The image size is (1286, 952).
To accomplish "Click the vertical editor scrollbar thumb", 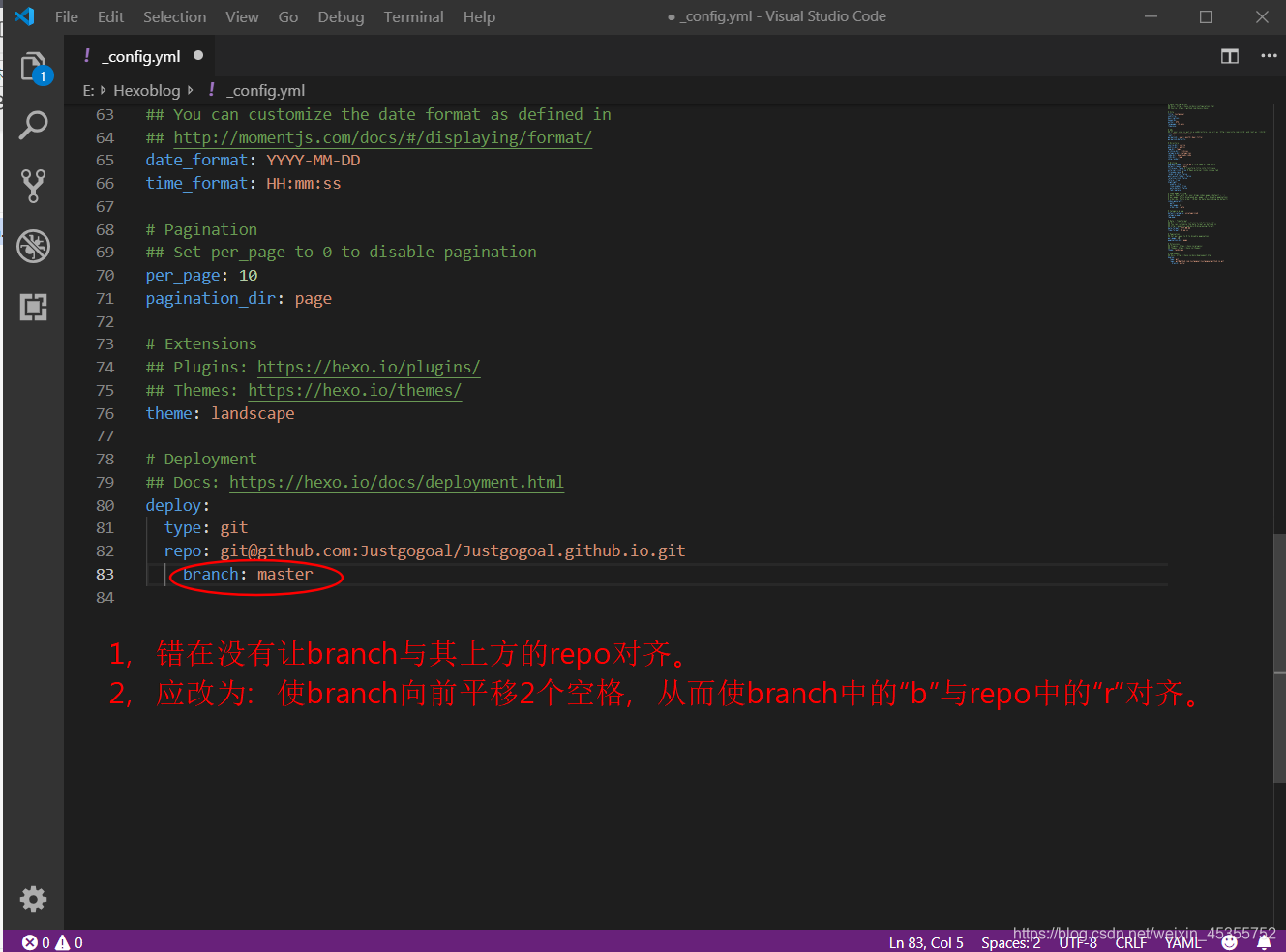I will point(1279,658).
